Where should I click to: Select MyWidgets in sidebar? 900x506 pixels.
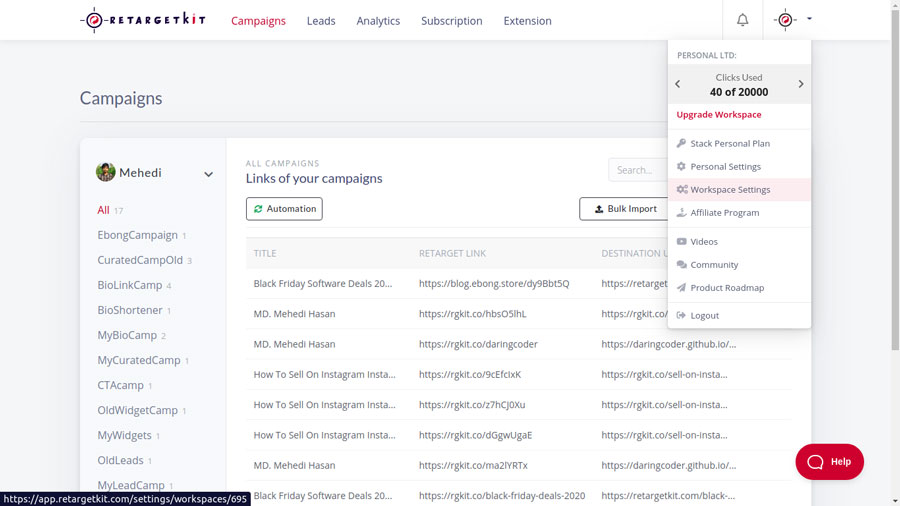coord(125,435)
